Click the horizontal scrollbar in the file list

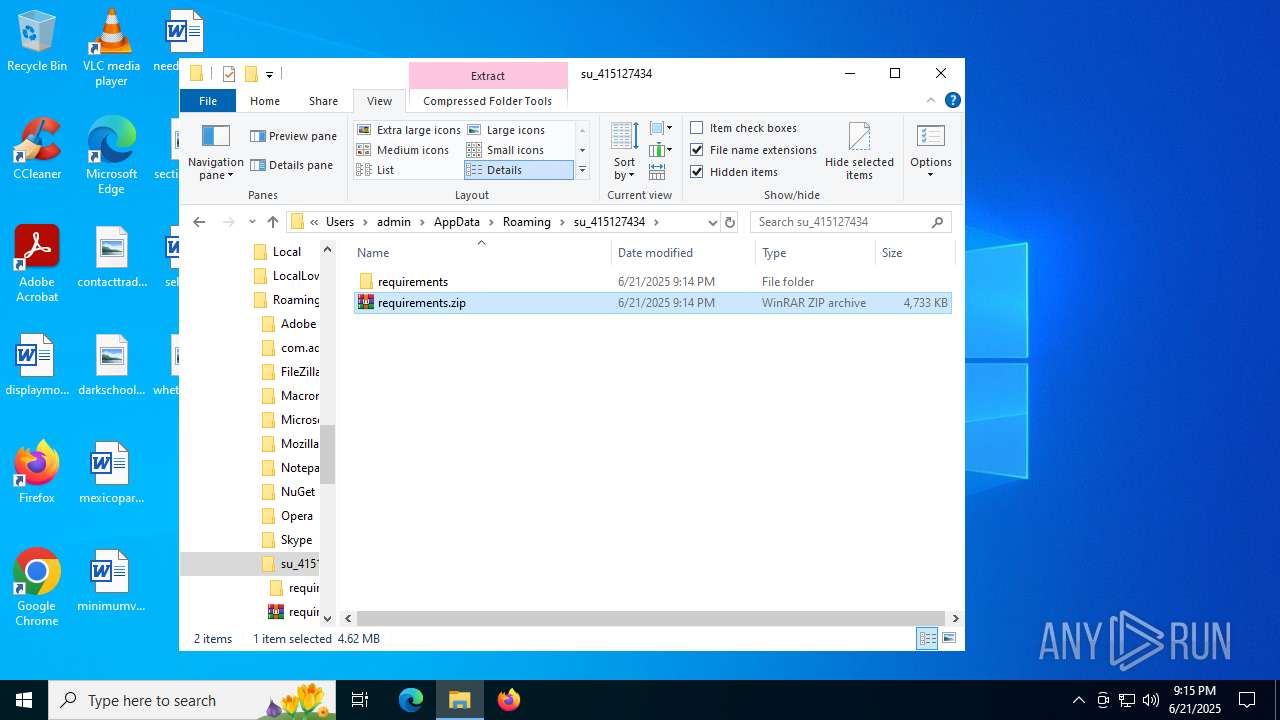[x=651, y=619]
